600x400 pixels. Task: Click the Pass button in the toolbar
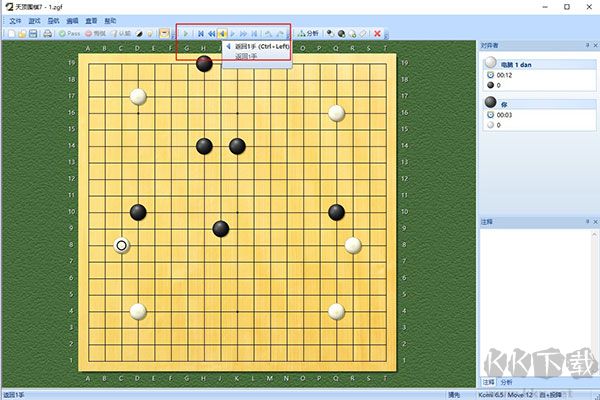(70, 34)
